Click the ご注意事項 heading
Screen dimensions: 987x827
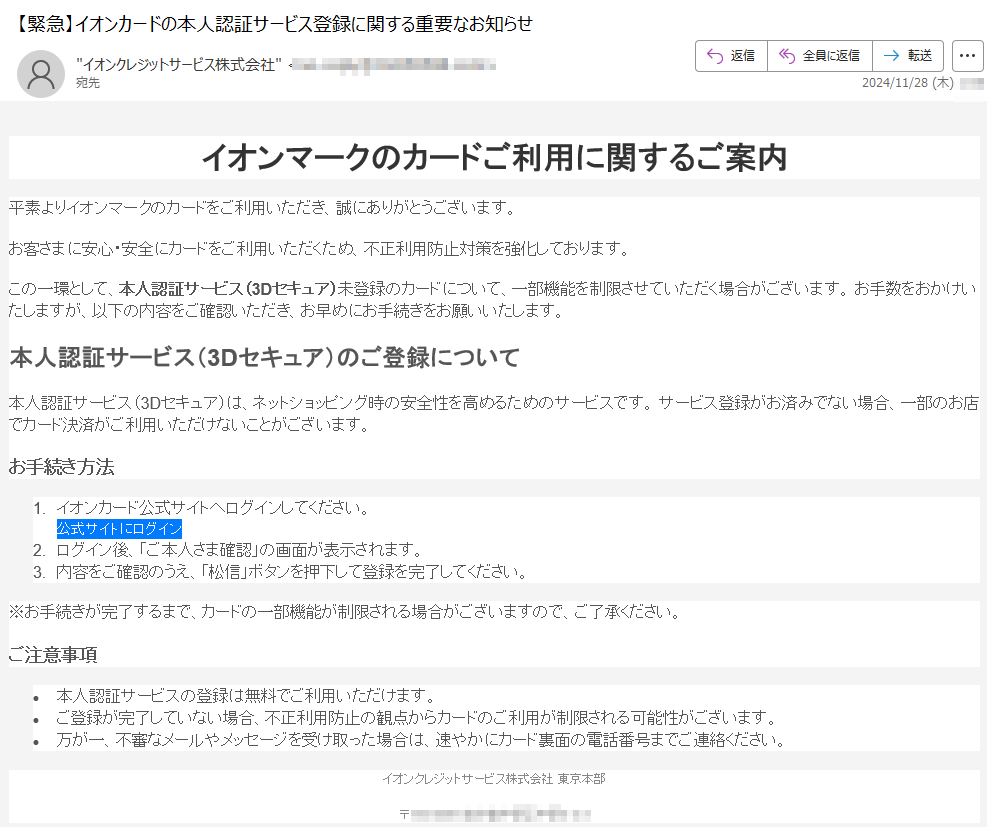click(53, 655)
